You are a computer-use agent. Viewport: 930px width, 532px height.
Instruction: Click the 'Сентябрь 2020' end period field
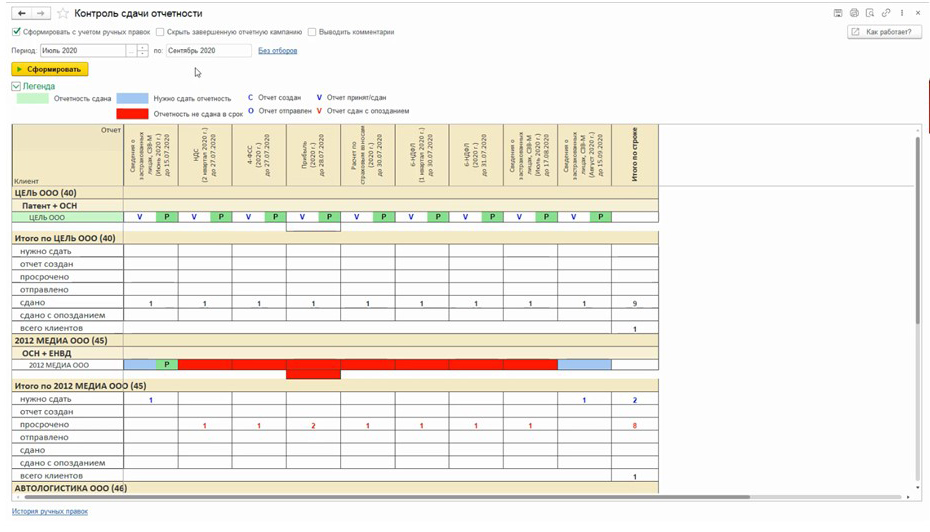coord(208,50)
